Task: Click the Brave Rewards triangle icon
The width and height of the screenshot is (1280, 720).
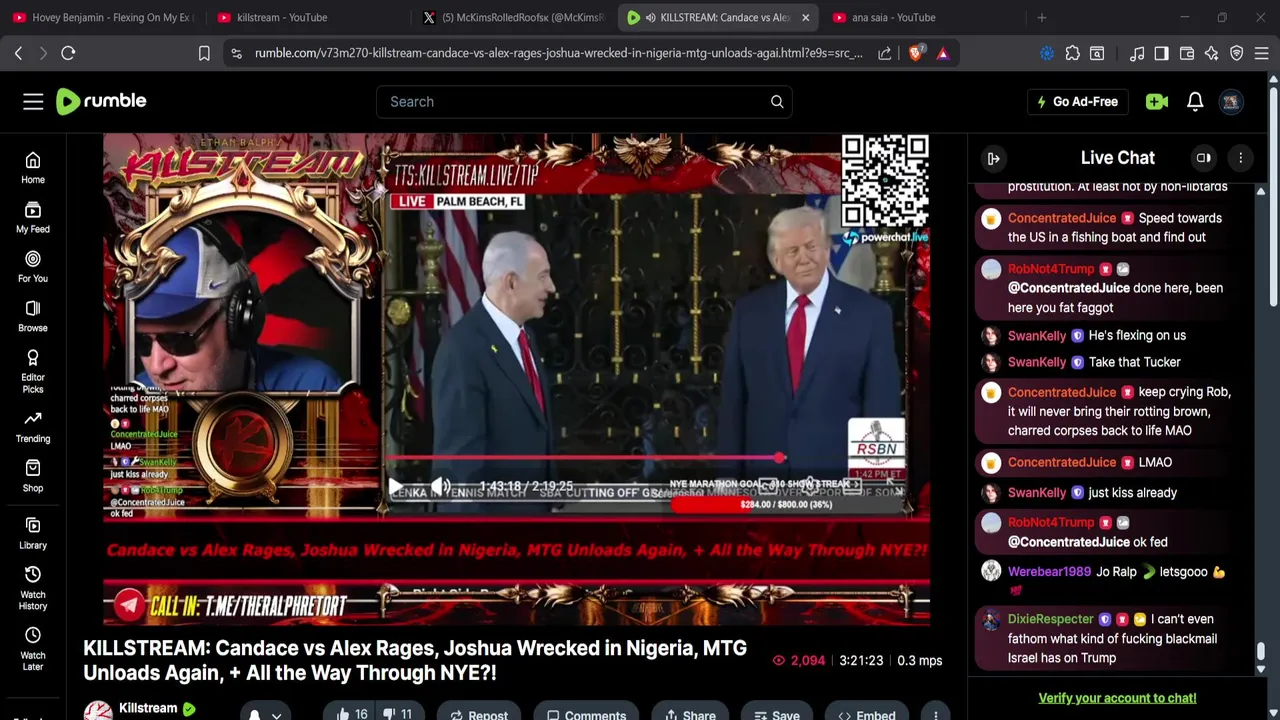Action: (x=942, y=53)
